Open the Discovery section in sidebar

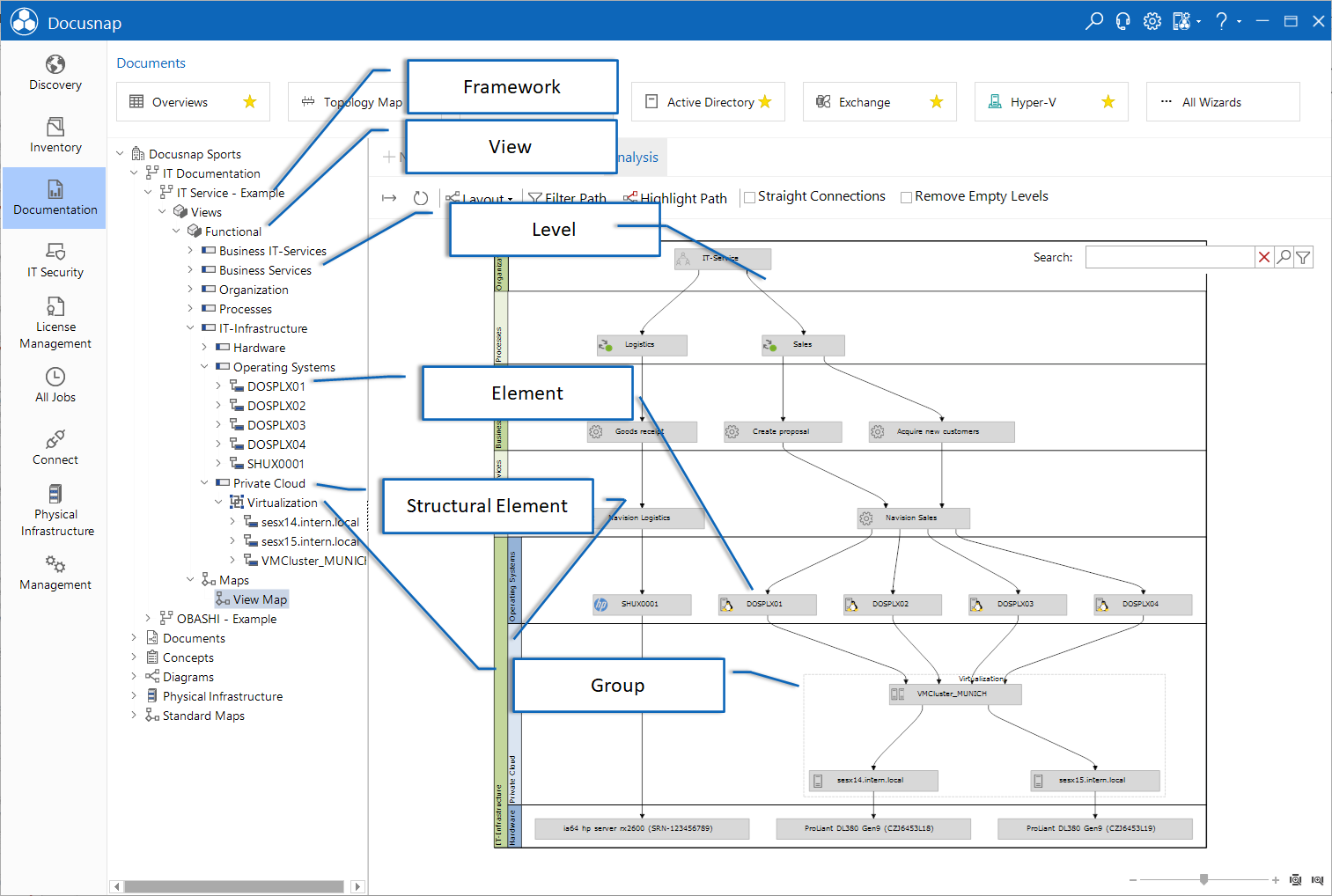[x=55, y=73]
